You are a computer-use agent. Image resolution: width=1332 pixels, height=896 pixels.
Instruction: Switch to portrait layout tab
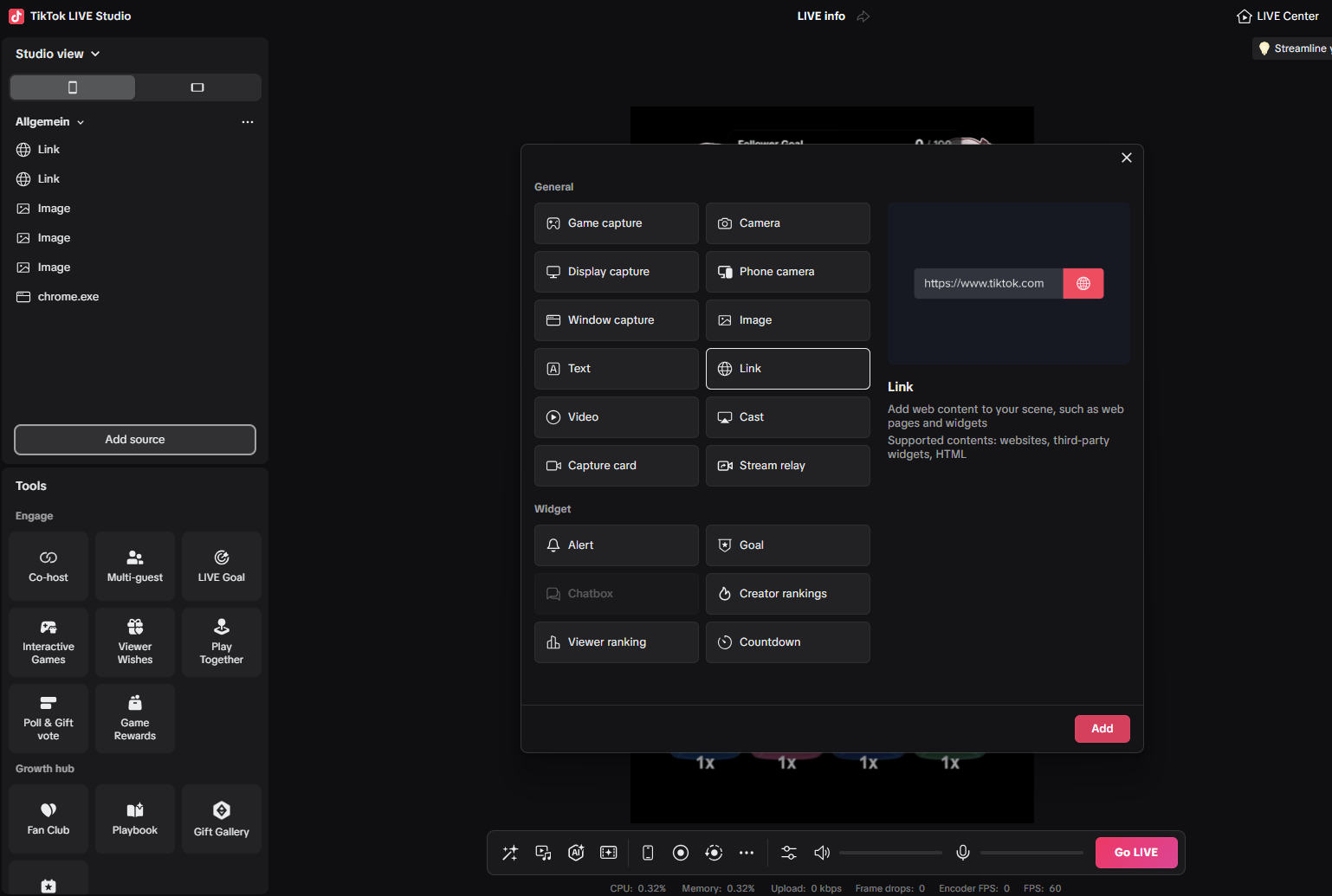[x=73, y=87]
